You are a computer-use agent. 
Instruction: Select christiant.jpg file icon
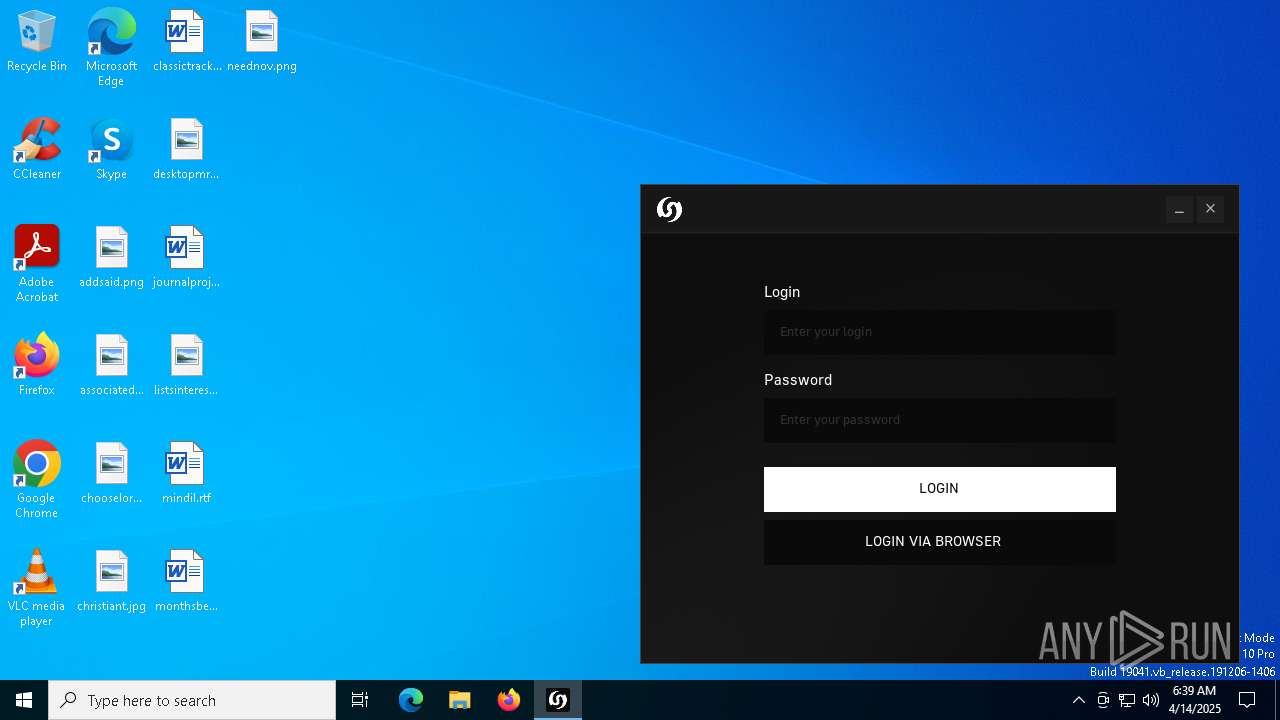click(x=111, y=582)
